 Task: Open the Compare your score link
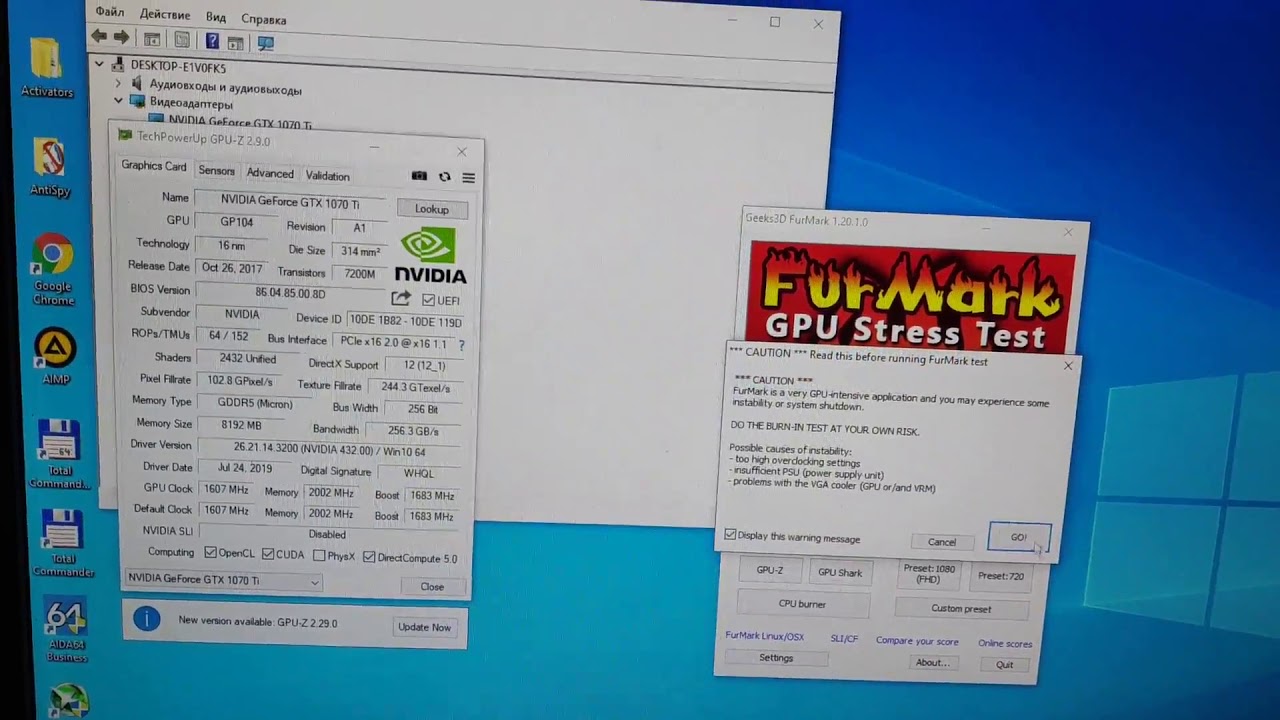917,641
